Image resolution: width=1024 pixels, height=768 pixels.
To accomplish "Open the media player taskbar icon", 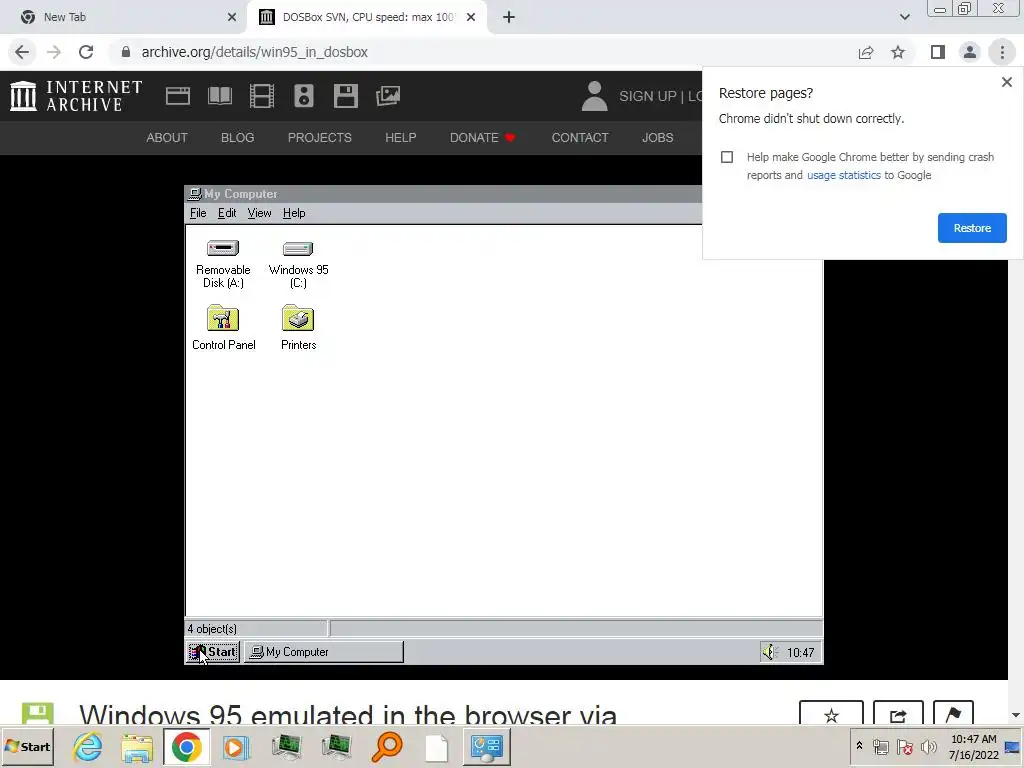I will pos(236,747).
